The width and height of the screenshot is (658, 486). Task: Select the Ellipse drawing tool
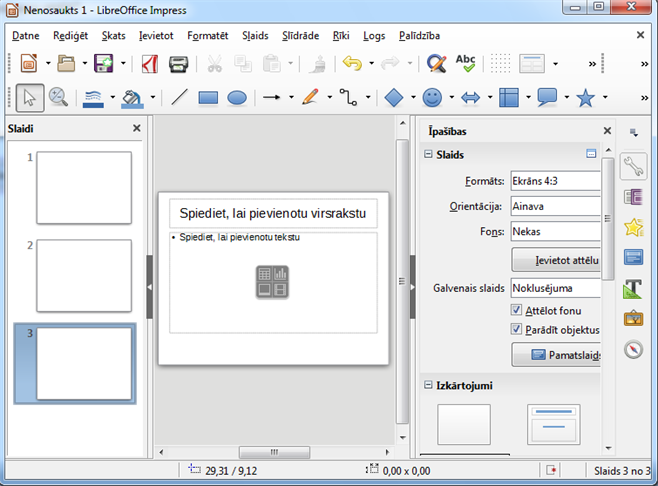tap(237, 98)
